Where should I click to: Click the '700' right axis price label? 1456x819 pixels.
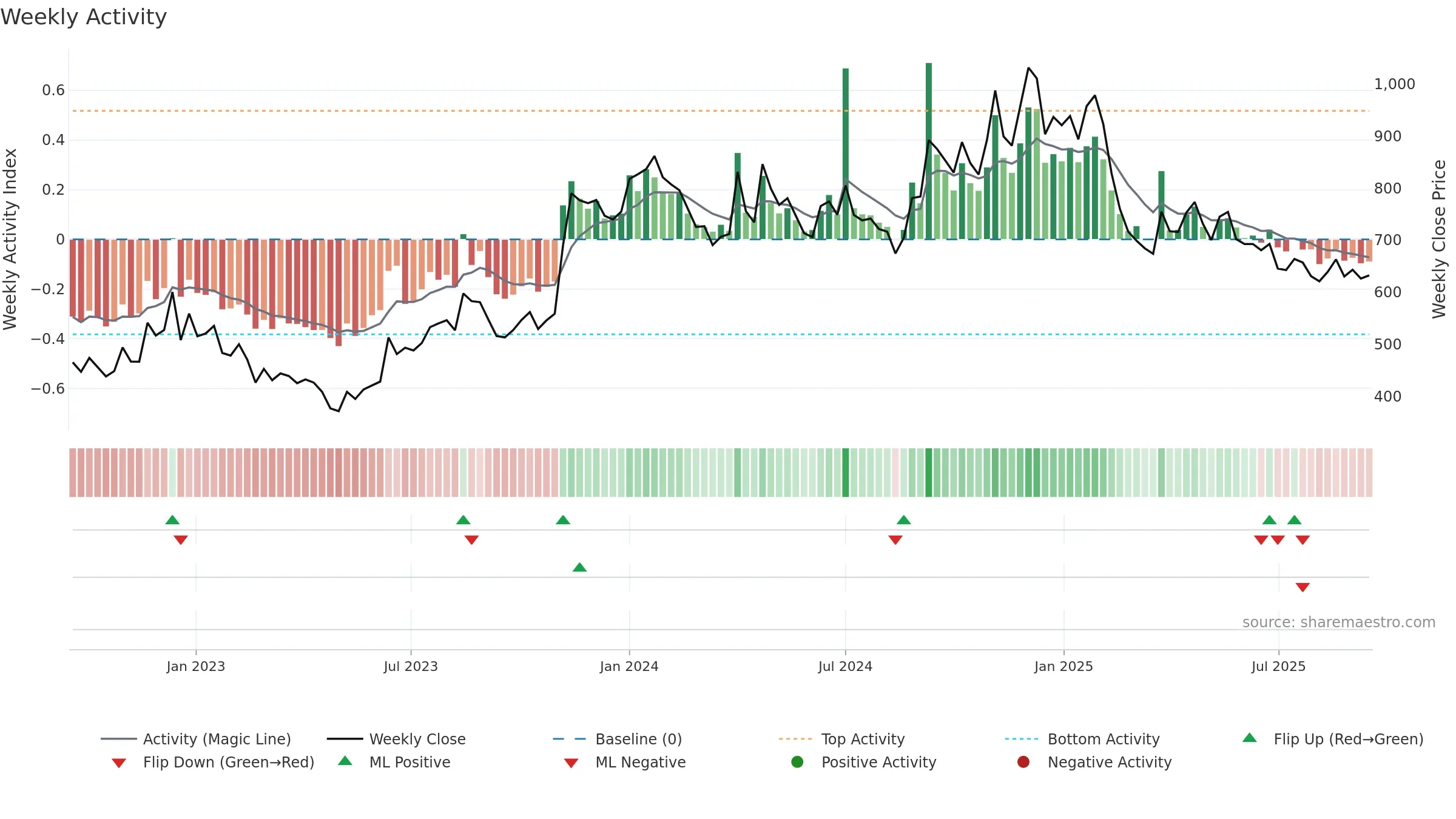1387,240
